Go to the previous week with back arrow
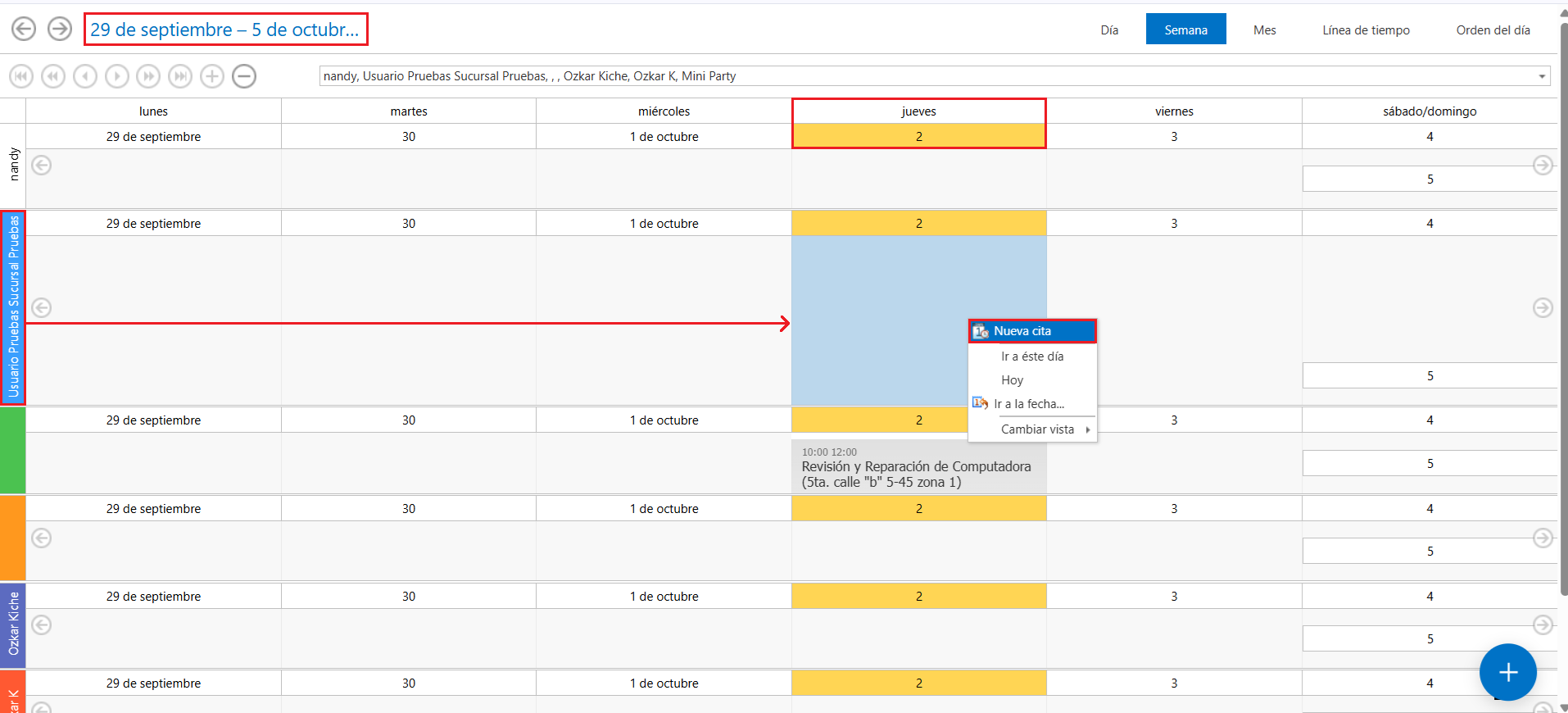Image resolution: width=1568 pixels, height=713 pixels. (x=24, y=30)
